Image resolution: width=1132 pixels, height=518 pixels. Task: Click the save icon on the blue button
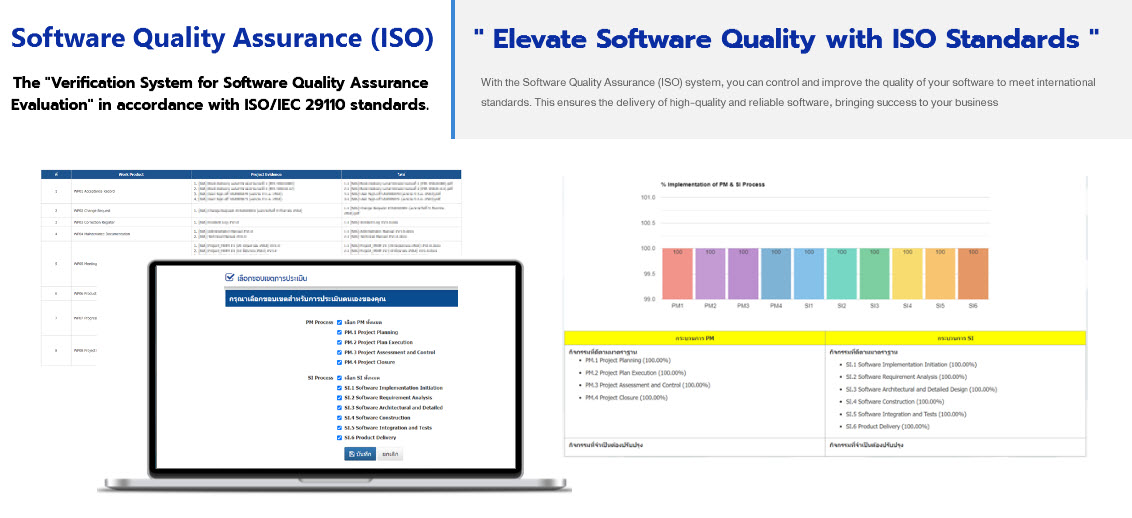tap(352, 455)
